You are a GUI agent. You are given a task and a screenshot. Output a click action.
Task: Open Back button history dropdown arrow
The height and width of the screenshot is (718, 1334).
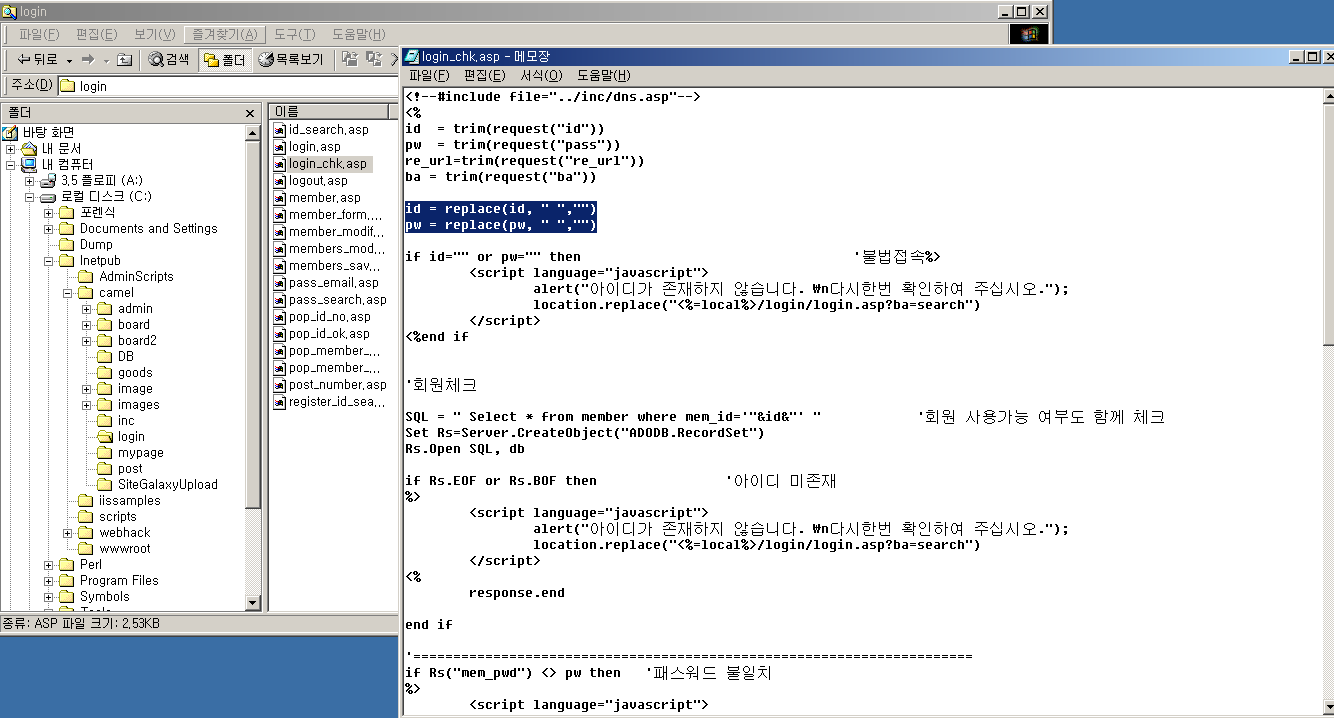tap(70, 60)
